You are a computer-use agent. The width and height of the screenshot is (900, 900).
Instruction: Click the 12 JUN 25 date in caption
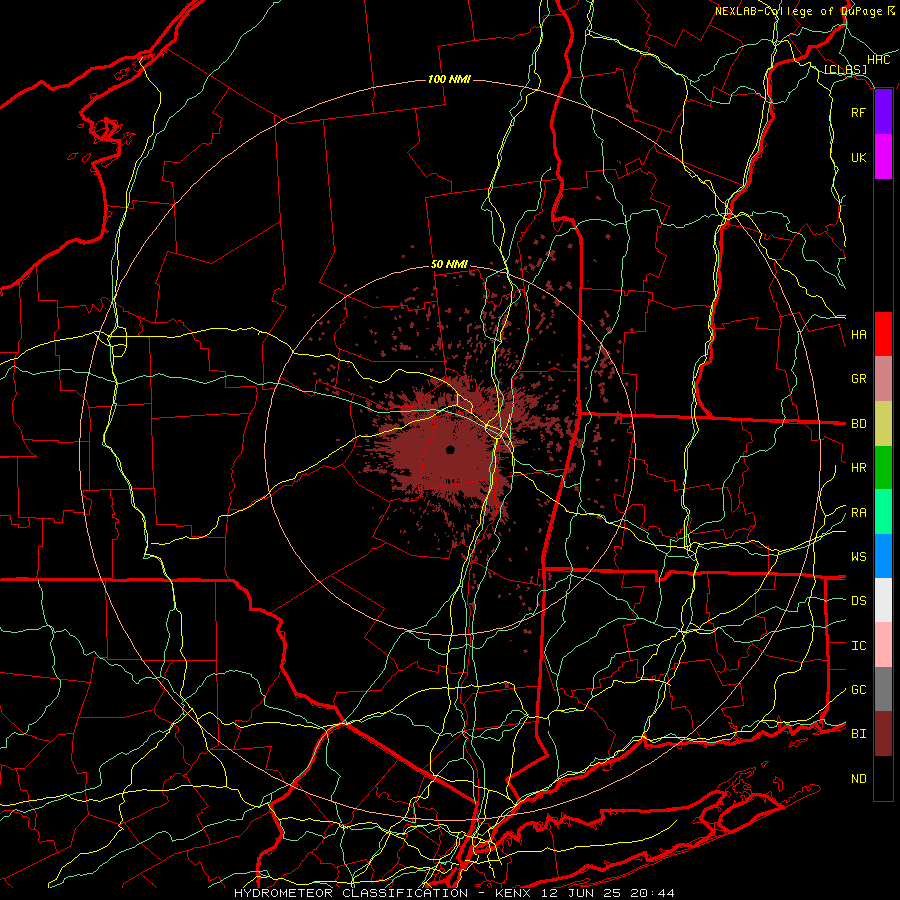[x=581, y=893]
